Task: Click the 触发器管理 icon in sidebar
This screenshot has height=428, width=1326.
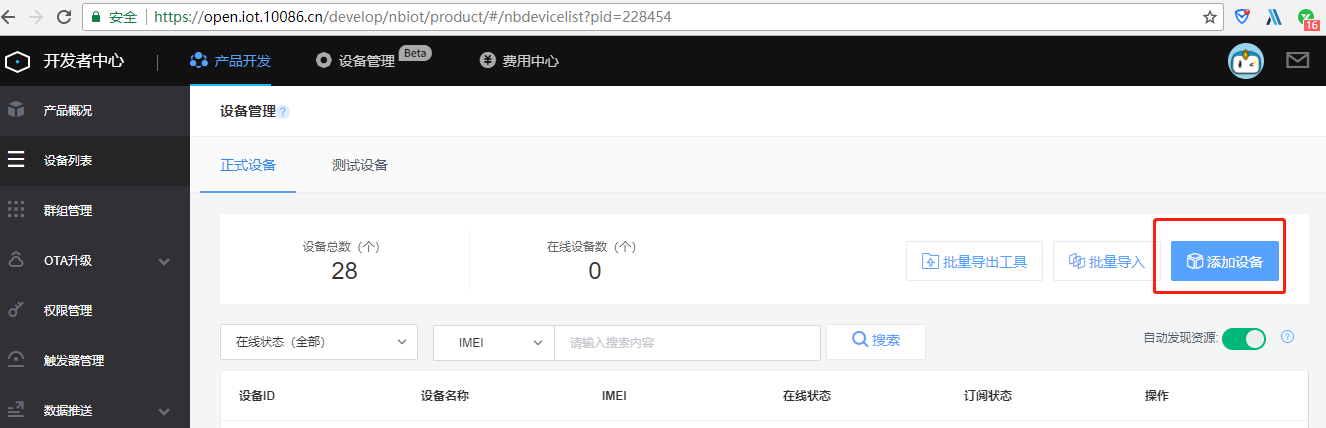Action: (16, 360)
